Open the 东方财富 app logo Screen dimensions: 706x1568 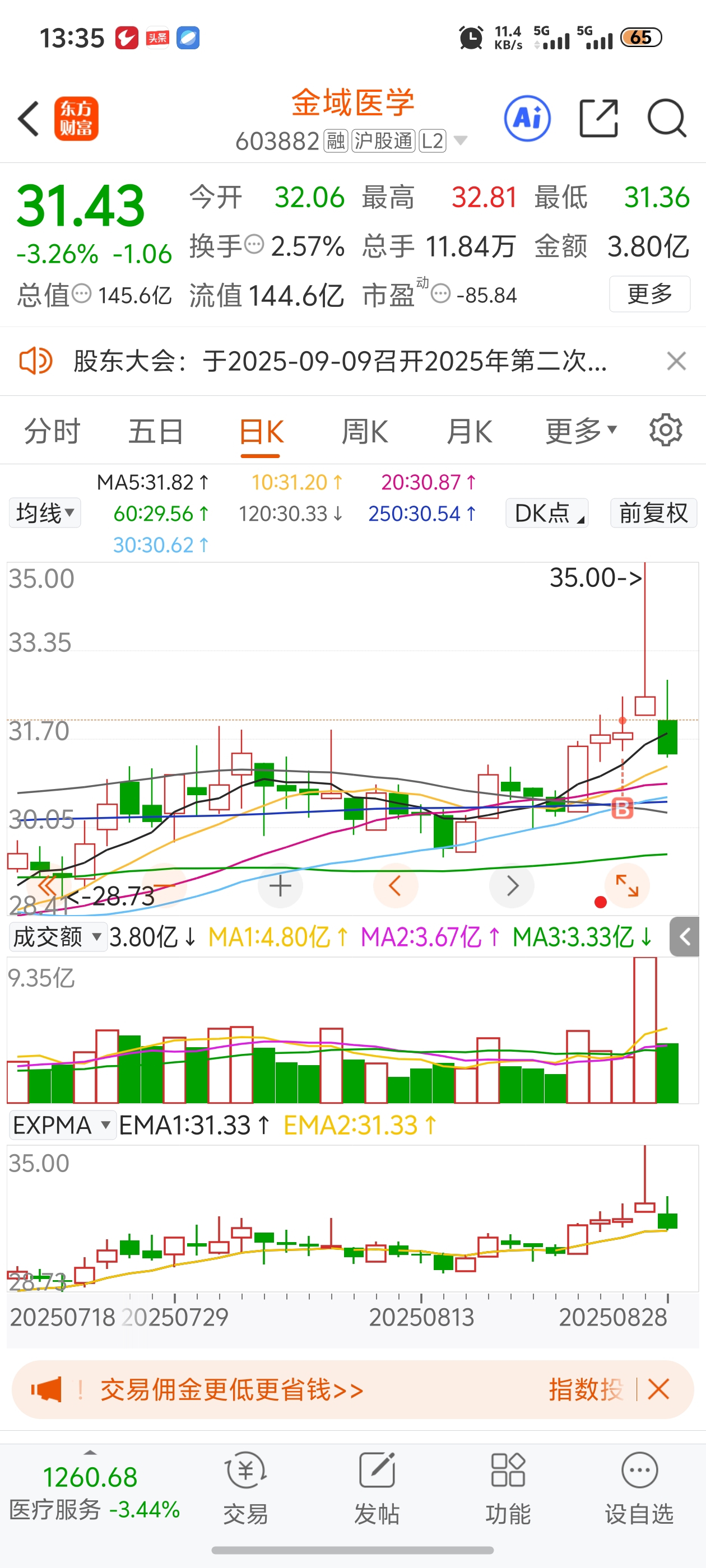coord(76,119)
